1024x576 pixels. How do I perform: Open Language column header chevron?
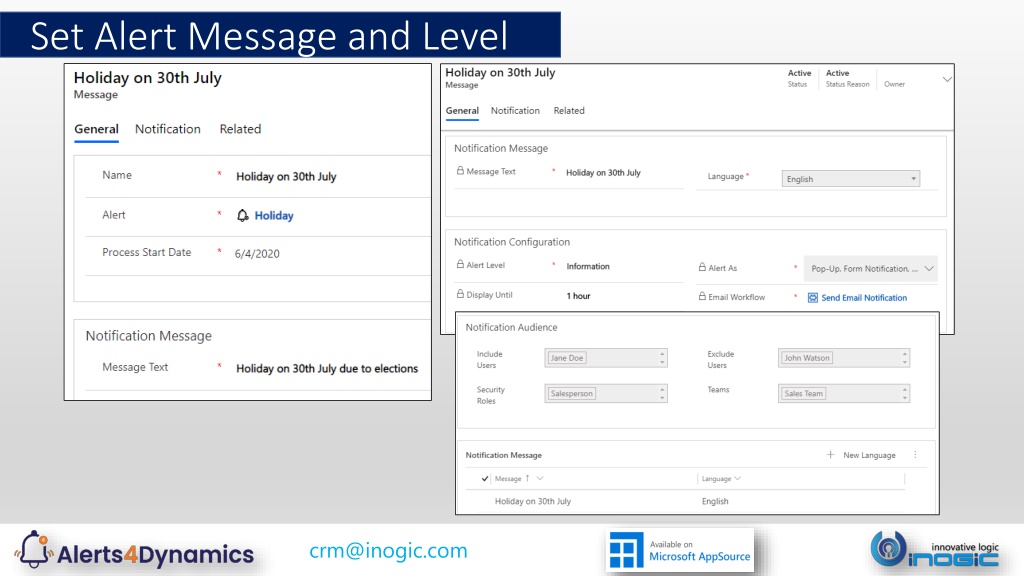tap(737, 479)
